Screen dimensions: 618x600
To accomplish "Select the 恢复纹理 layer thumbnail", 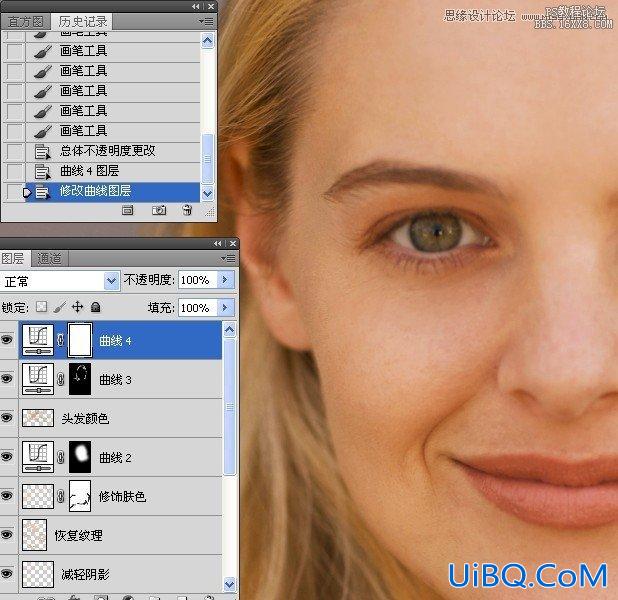I will click(x=34, y=535).
